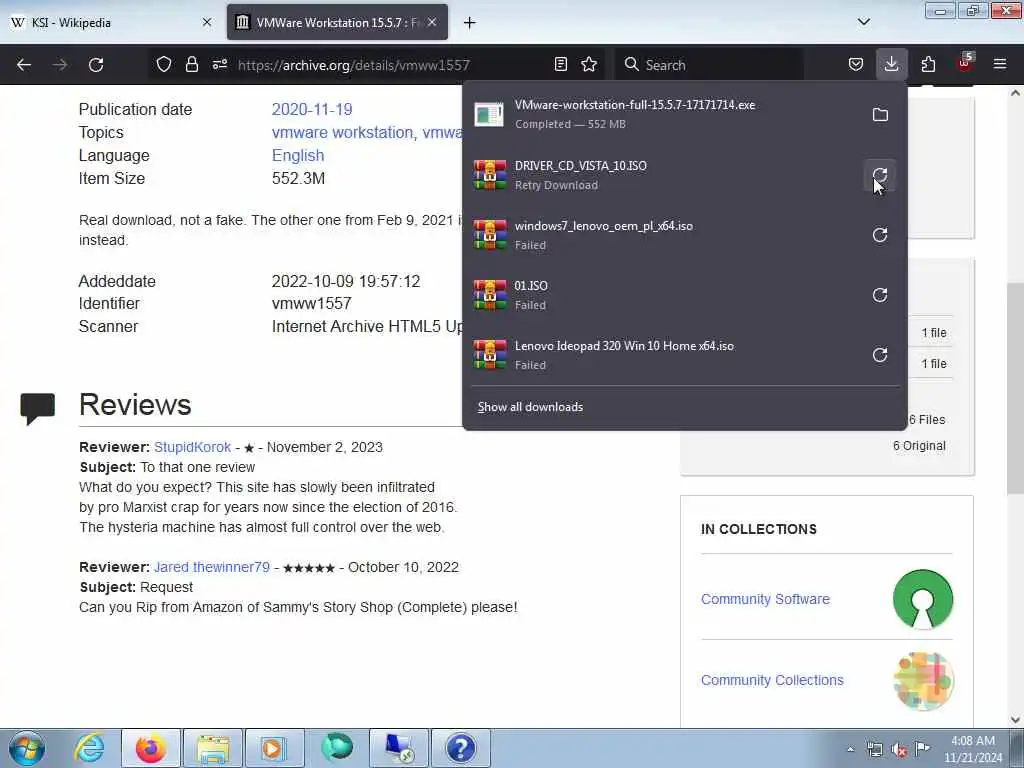This screenshot has width=1024, height=768.
Task: Click Community Software green logo thumbnail
Action: pos(923,599)
